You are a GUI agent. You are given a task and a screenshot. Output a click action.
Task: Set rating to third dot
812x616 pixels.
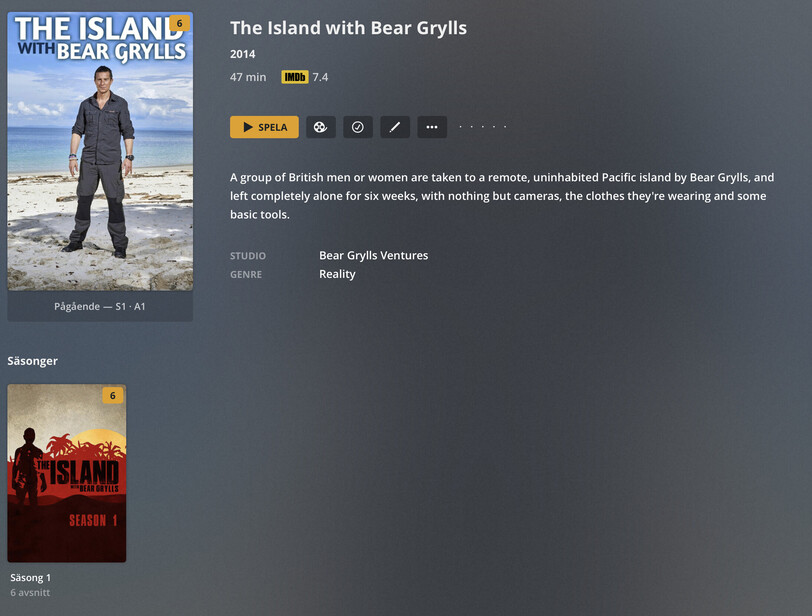[x=483, y=127]
